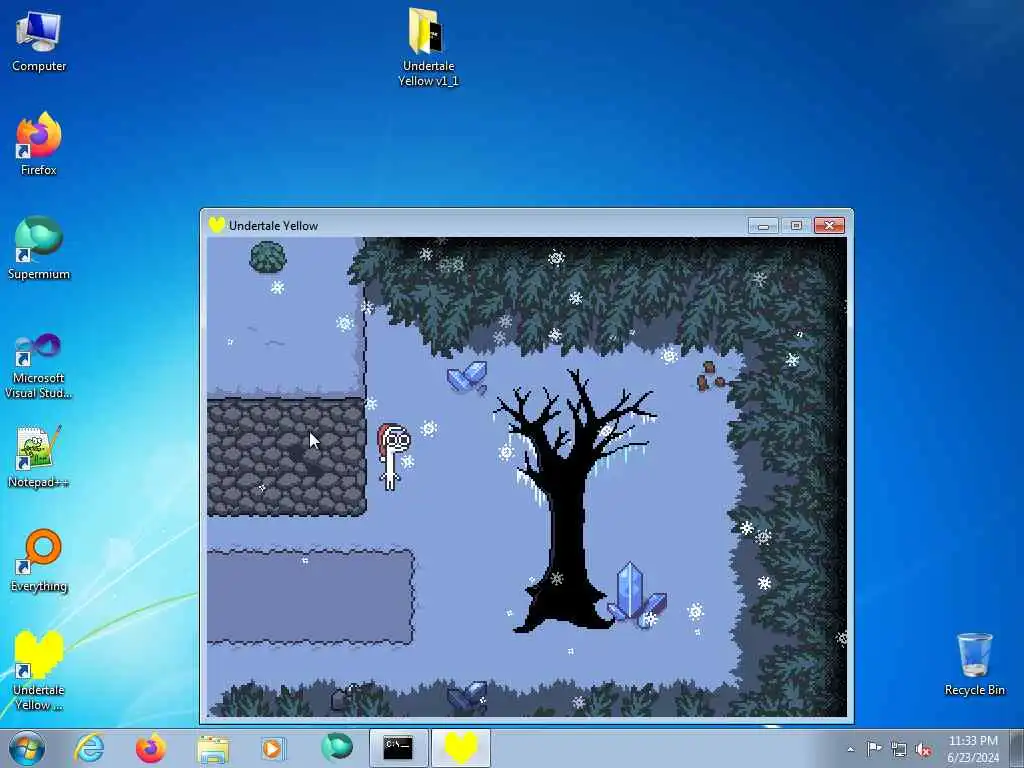
Task: Close the Undertale Yellow window
Action: pos(829,225)
